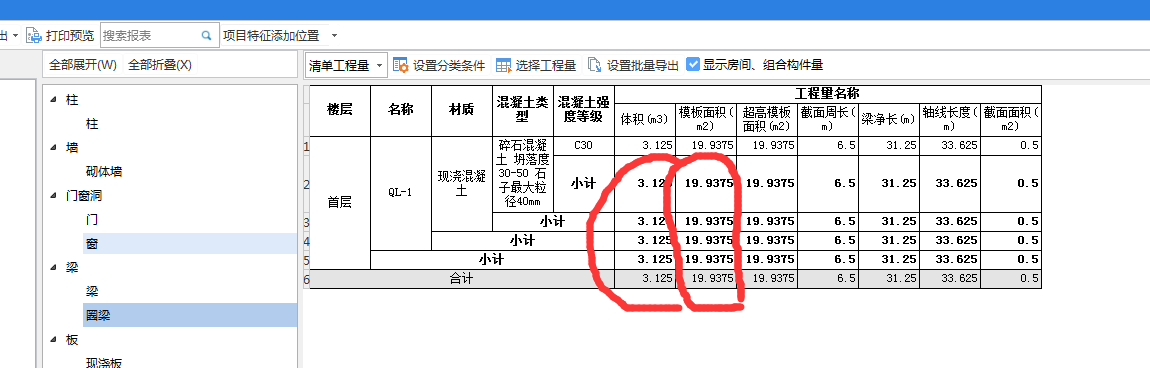Click the print preview icon

coord(33,35)
